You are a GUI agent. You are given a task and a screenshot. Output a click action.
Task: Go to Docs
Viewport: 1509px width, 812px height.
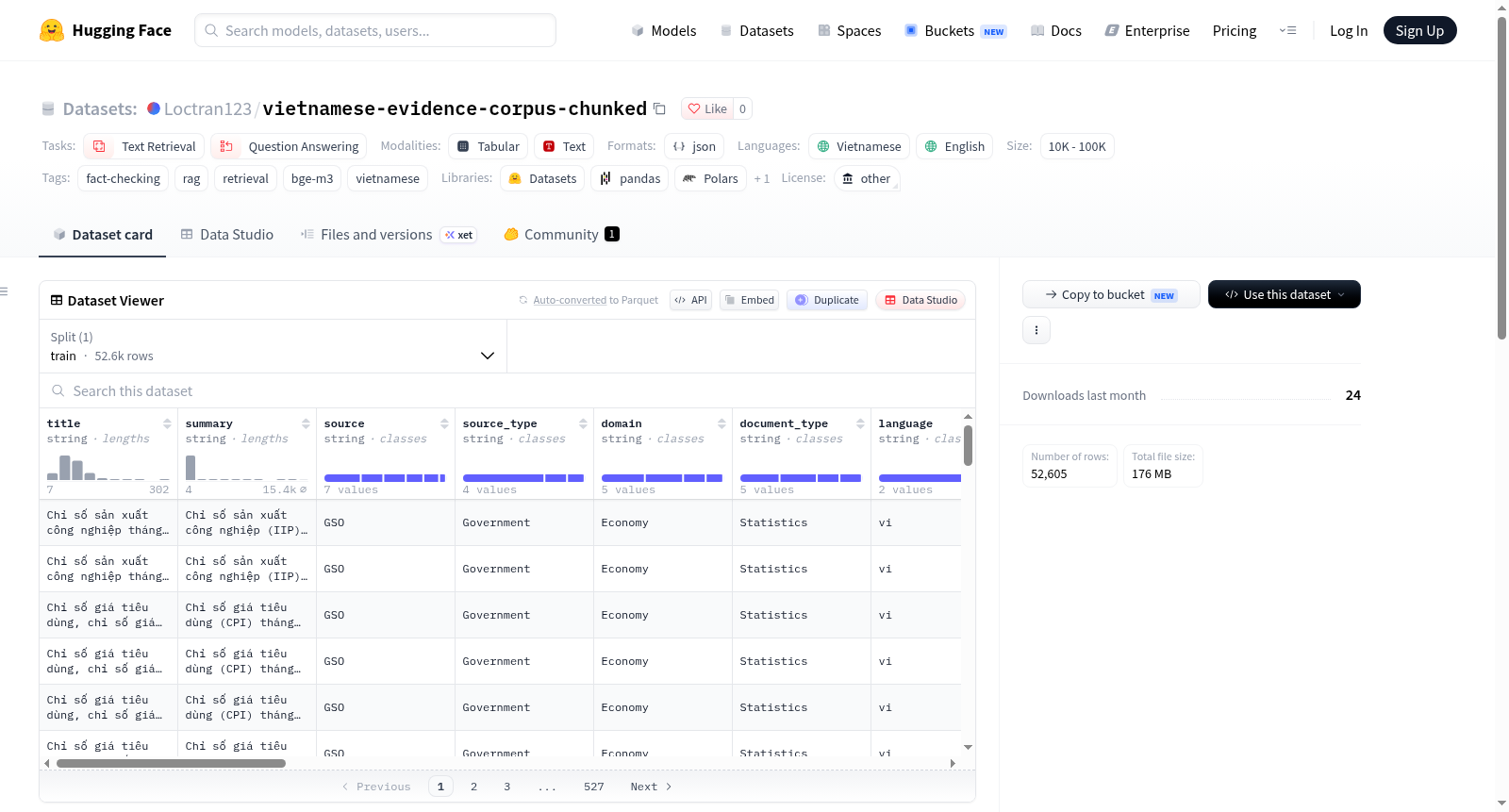point(1055,30)
